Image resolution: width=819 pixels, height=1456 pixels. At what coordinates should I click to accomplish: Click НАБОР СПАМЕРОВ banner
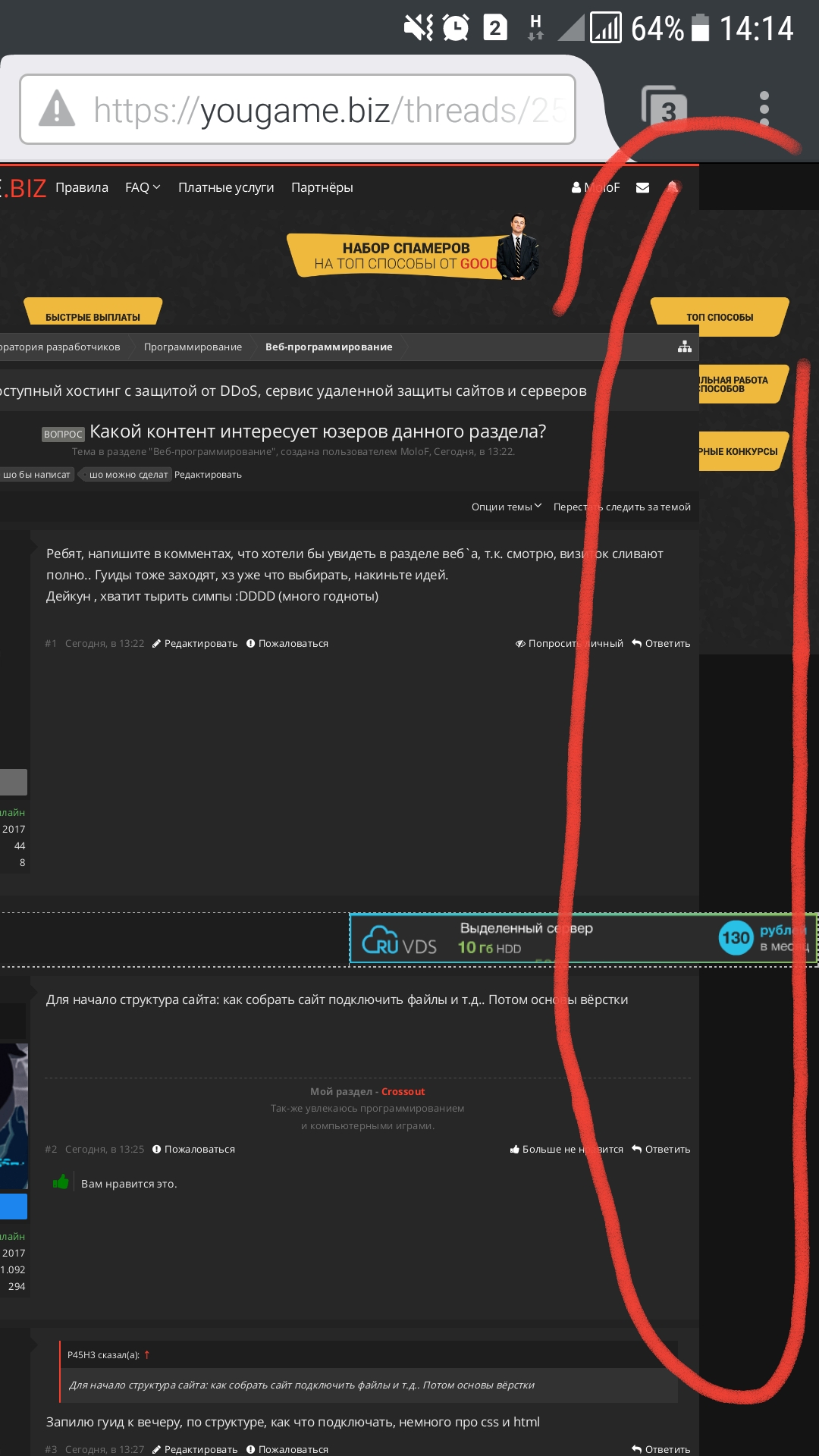click(x=413, y=247)
